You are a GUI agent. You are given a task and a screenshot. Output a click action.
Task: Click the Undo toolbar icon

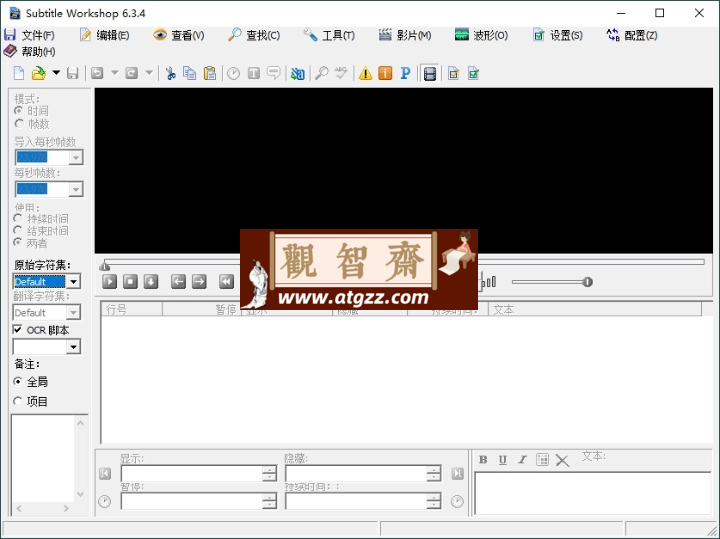pos(97,73)
